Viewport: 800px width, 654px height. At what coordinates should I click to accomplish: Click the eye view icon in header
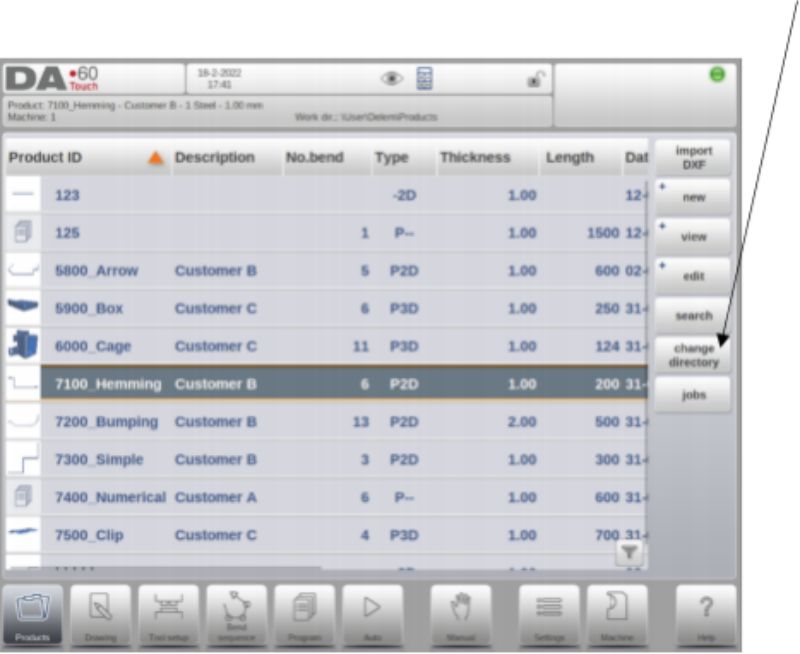pos(392,79)
